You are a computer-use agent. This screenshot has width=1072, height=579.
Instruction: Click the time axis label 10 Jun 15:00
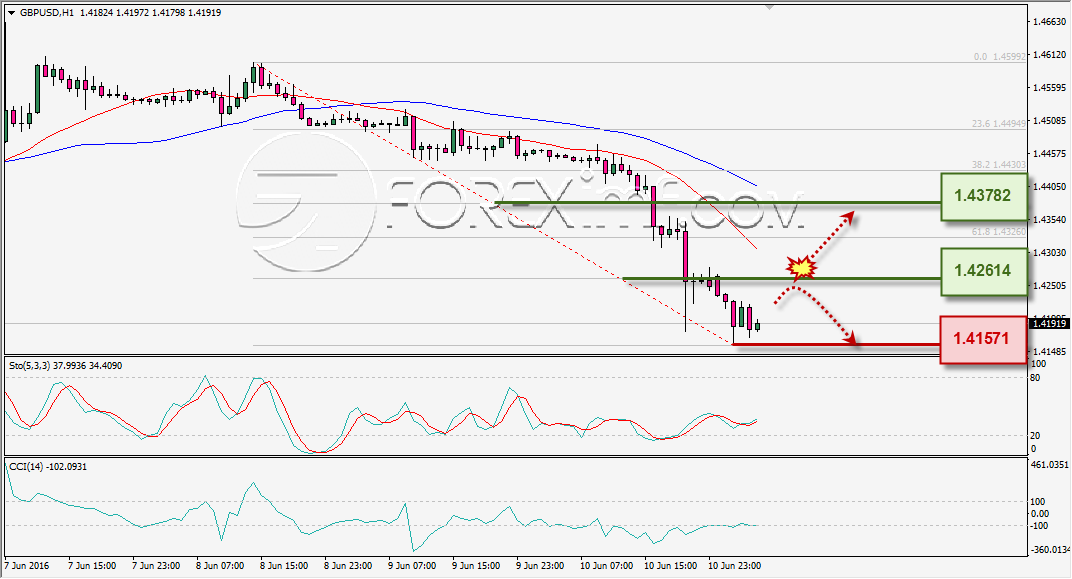pos(671,566)
